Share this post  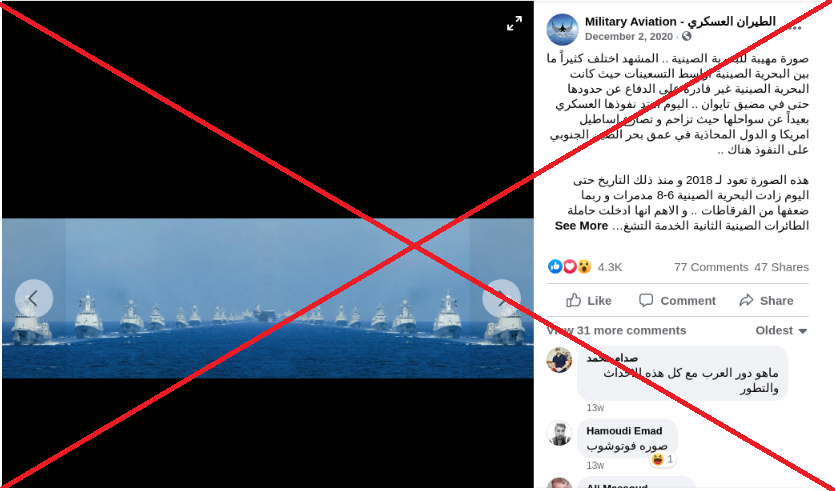click(x=766, y=301)
